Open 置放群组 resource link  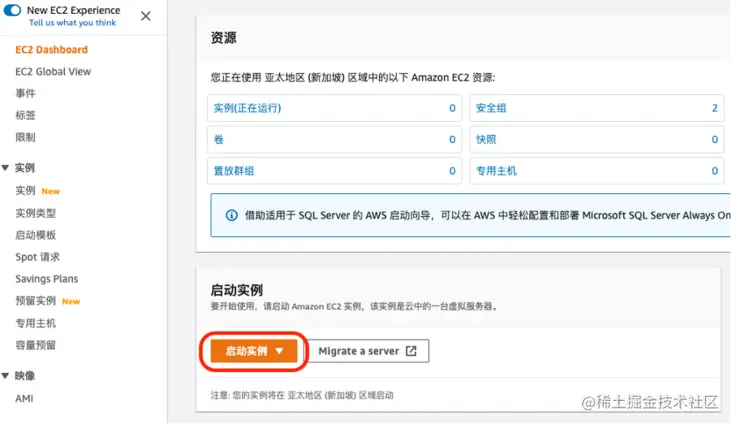coord(234,170)
